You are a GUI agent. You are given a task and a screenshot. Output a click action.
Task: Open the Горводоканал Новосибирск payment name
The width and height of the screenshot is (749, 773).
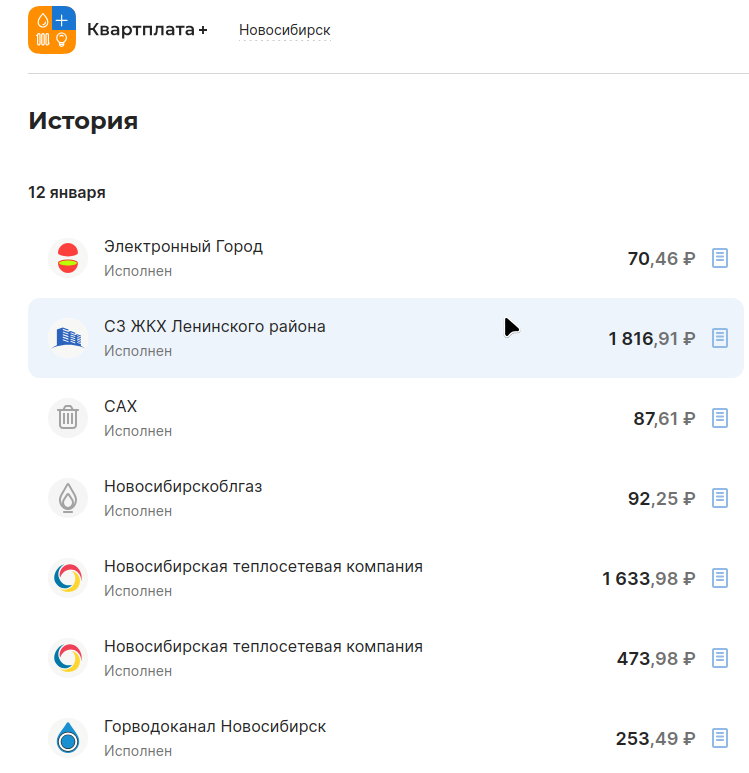point(215,727)
